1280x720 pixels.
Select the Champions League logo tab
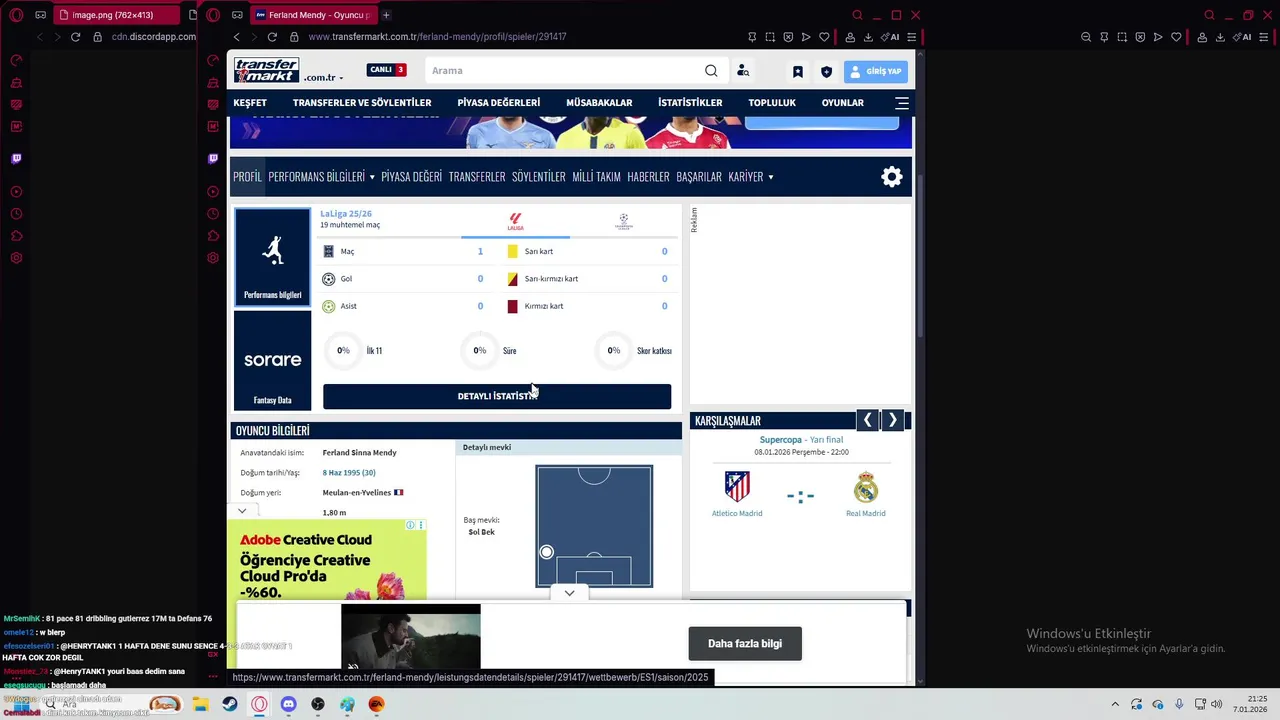coord(624,221)
